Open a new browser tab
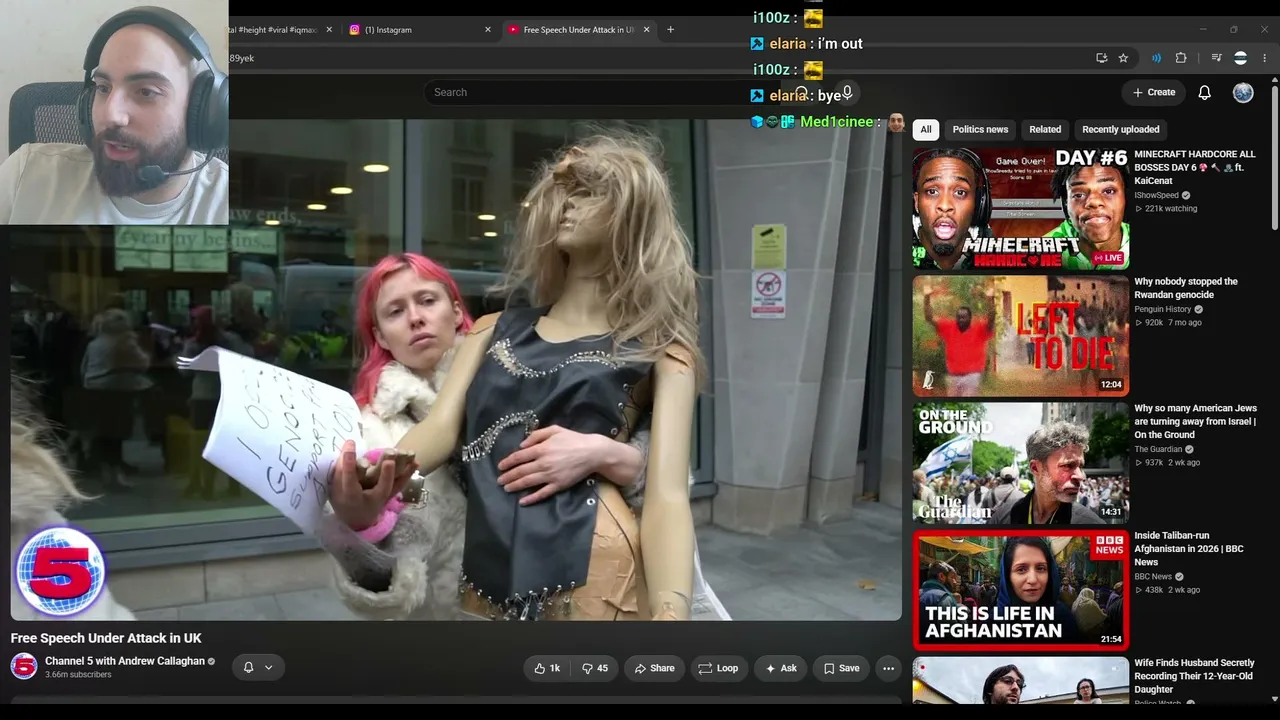Viewport: 1280px width, 720px height. (x=670, y=30)
